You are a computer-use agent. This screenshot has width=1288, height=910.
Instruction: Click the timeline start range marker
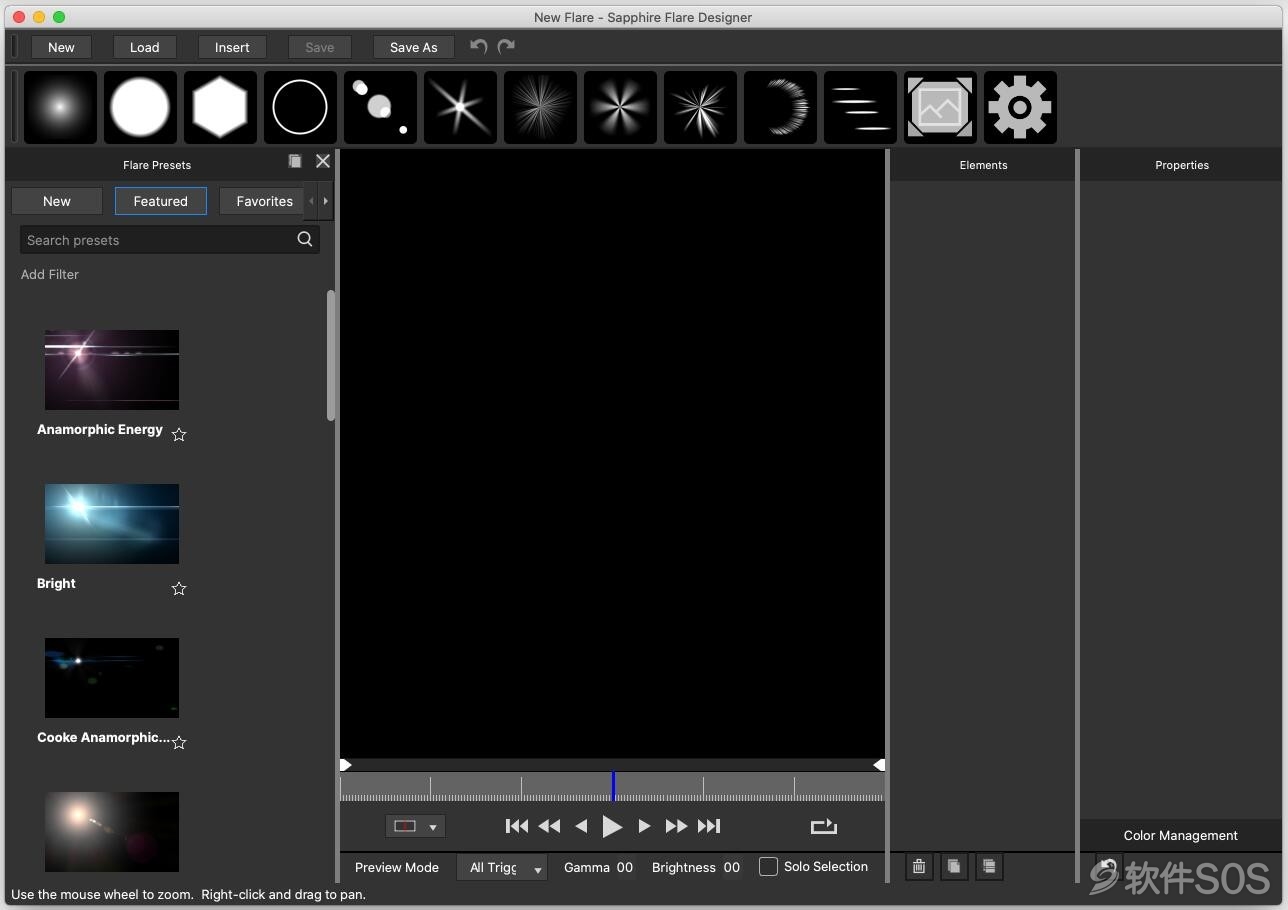(345, 765)
